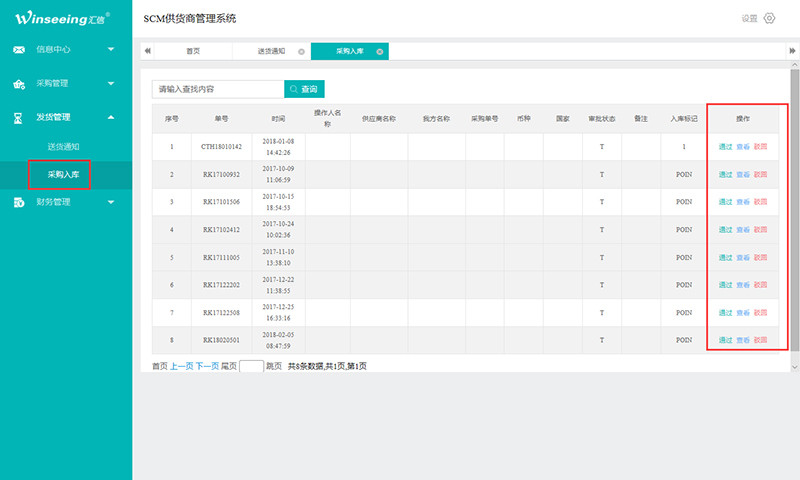Click the 下一页 pagination link

tap(207, 367)
